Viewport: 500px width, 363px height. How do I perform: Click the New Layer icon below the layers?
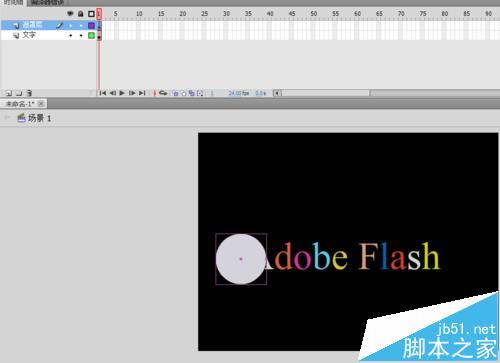[x=9, y=93]
